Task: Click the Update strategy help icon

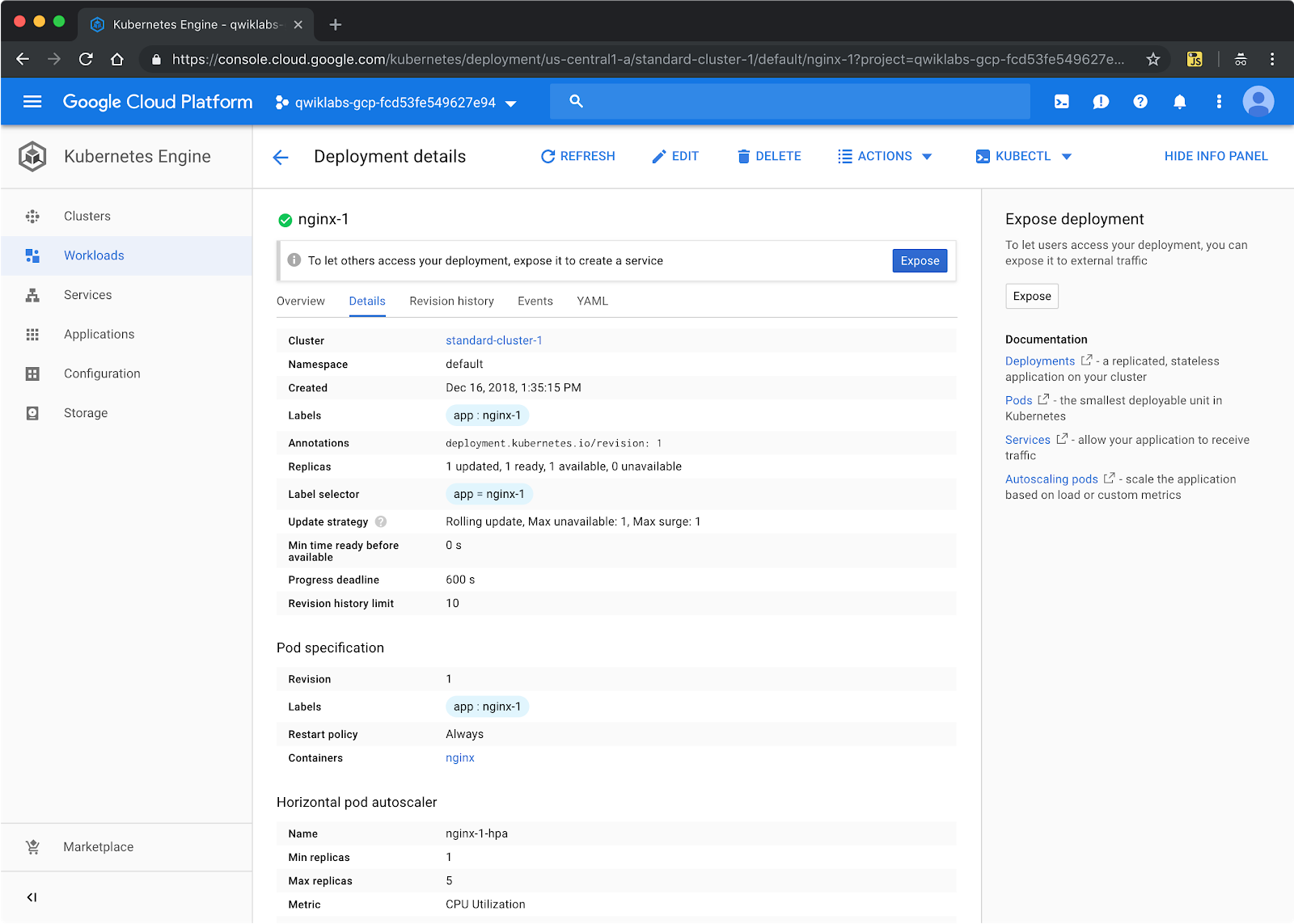Action: pyautogui.click(x=381, y=522)
